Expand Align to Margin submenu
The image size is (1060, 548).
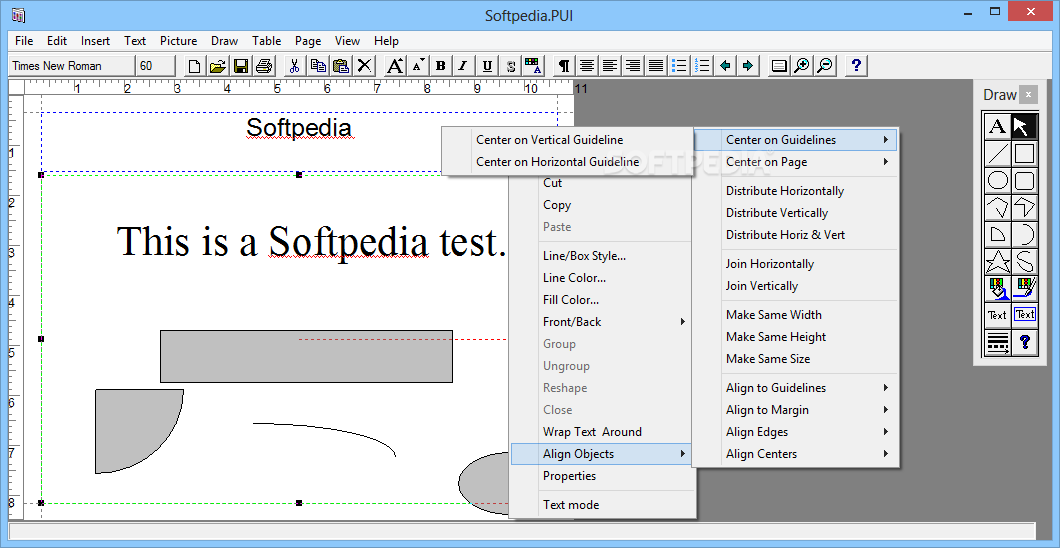coord(796,410)
